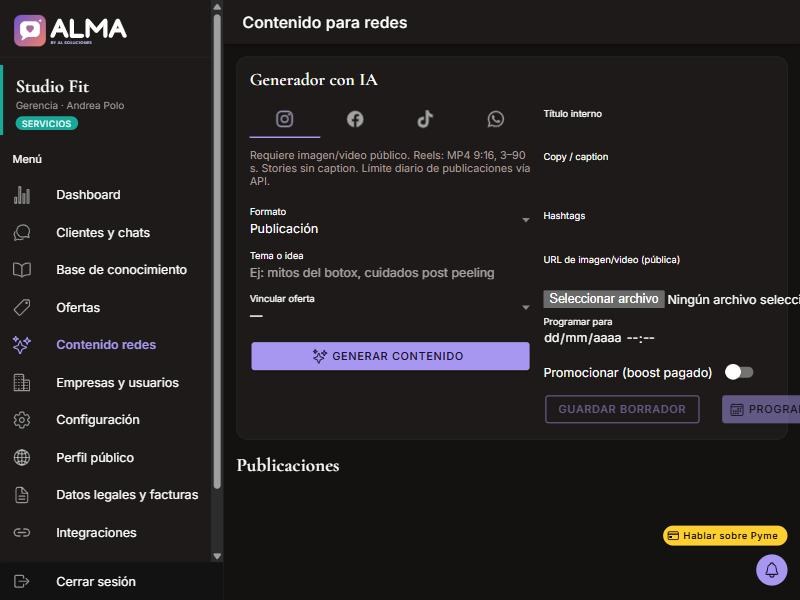Click sidebar scrollbar up arrow
The height and width of the screenshot is (600, 800).
pos(217,7)
